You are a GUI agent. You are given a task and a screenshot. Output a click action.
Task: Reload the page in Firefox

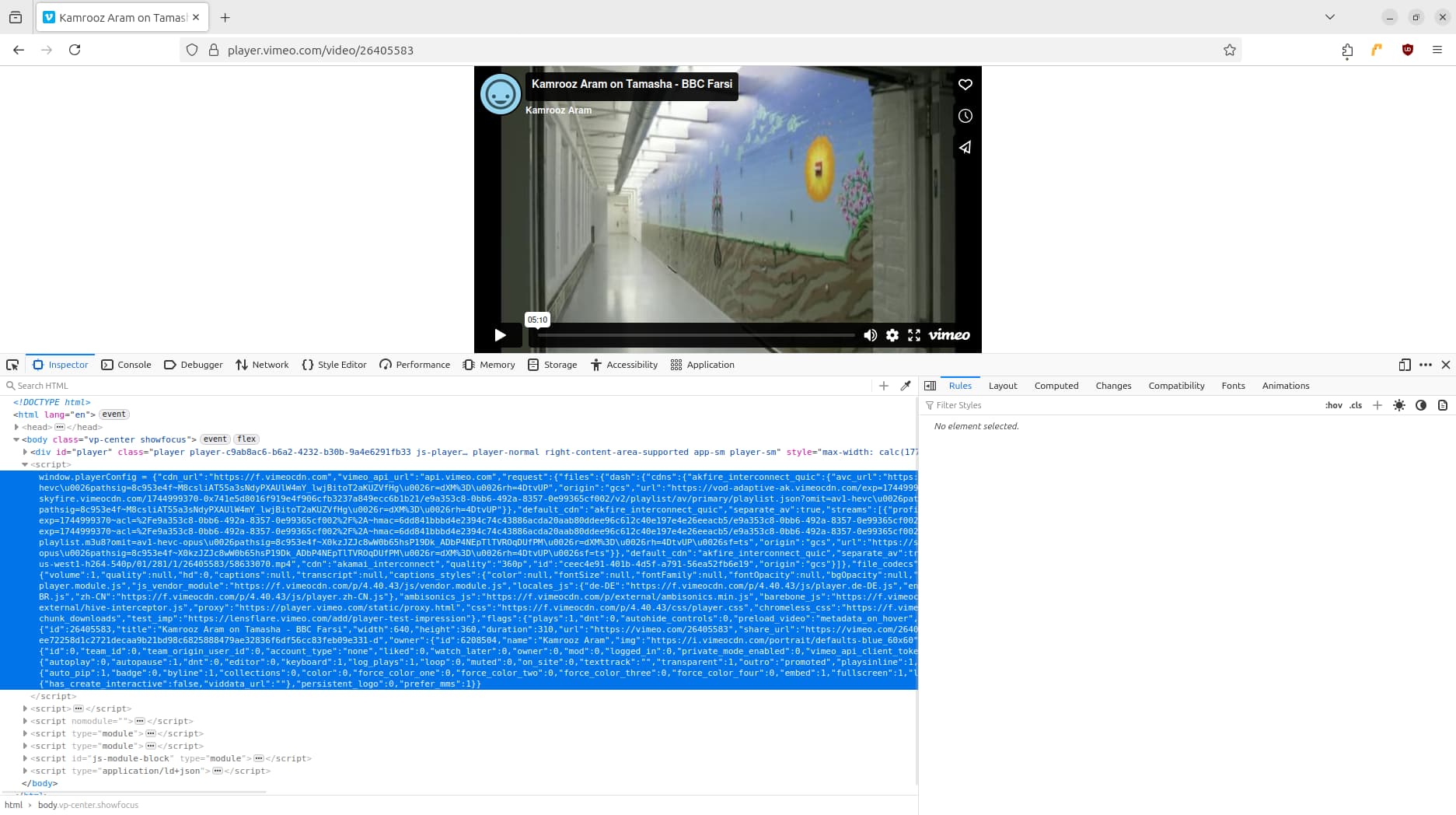75,50
